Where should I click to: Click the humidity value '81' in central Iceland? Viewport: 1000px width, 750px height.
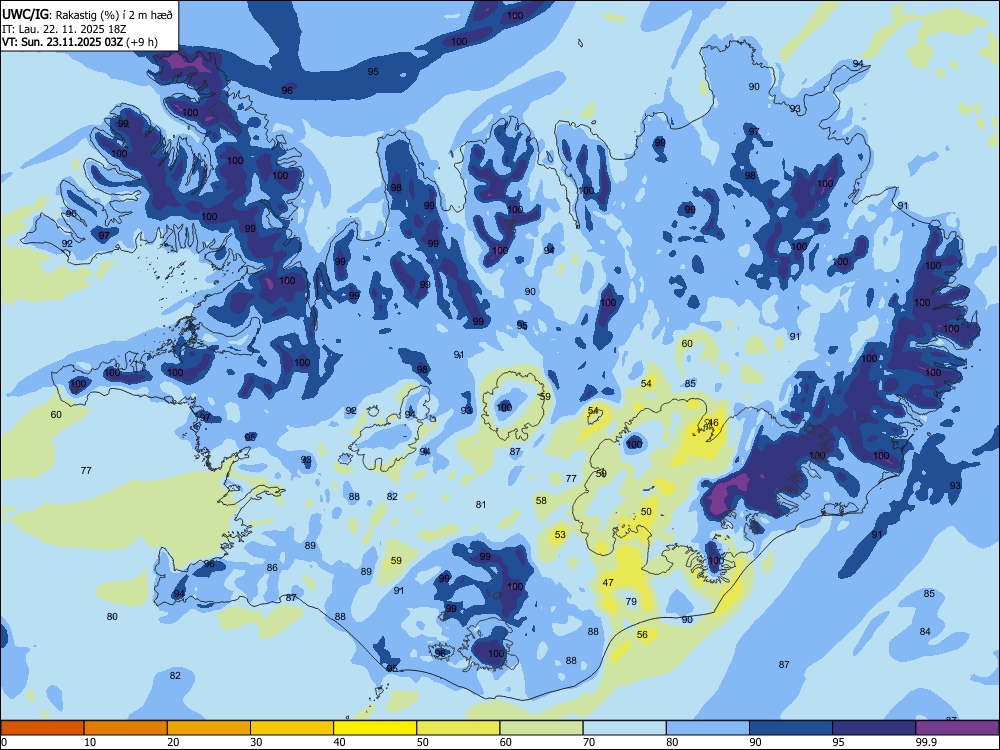click(x=481, y=504)
